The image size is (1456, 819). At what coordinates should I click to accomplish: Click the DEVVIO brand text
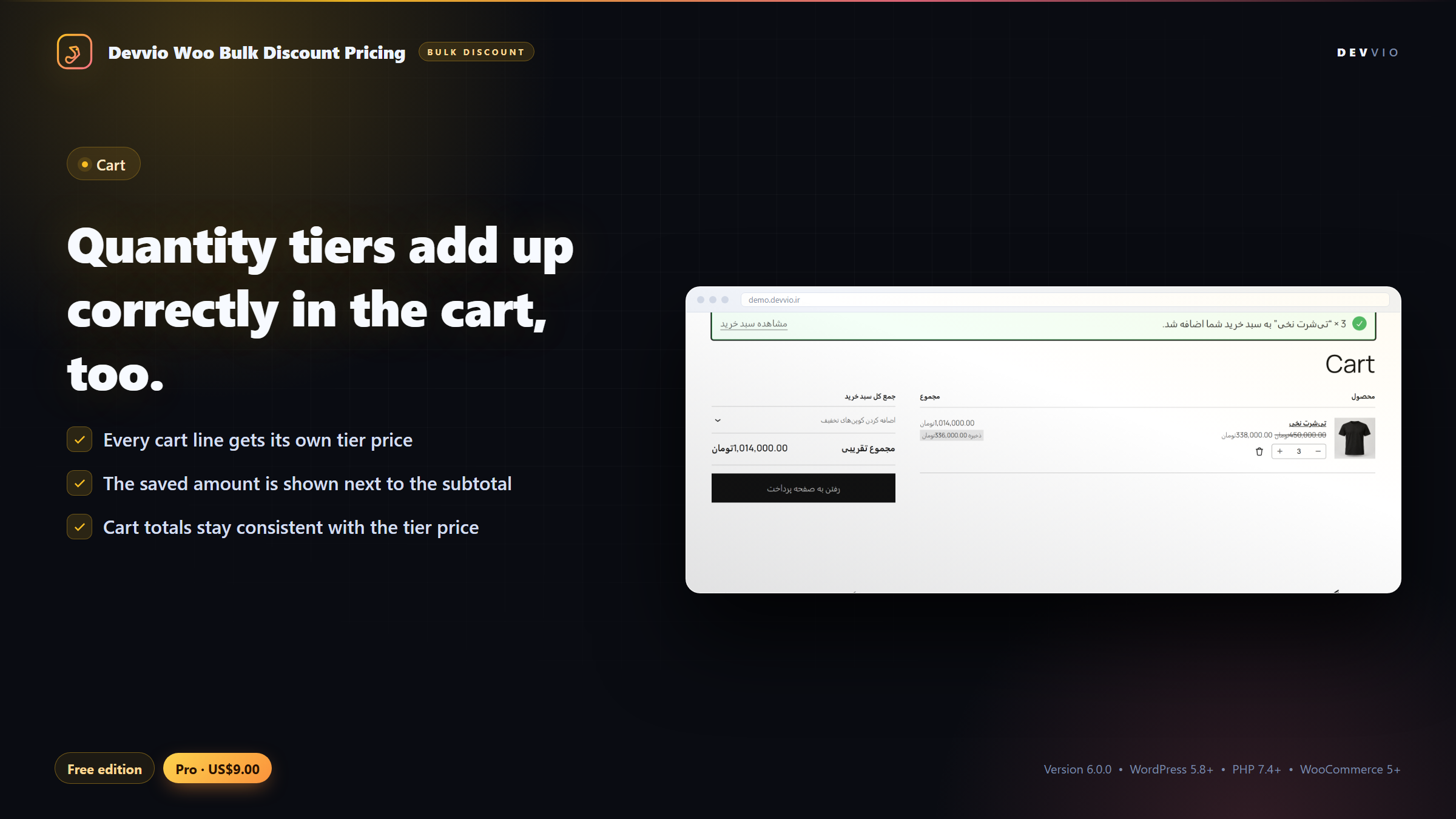(x=1368, y=53)
